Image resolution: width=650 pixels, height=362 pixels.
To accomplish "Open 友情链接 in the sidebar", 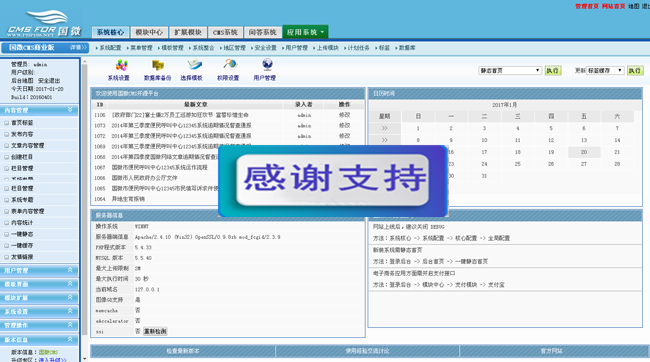I will (22, 257).
